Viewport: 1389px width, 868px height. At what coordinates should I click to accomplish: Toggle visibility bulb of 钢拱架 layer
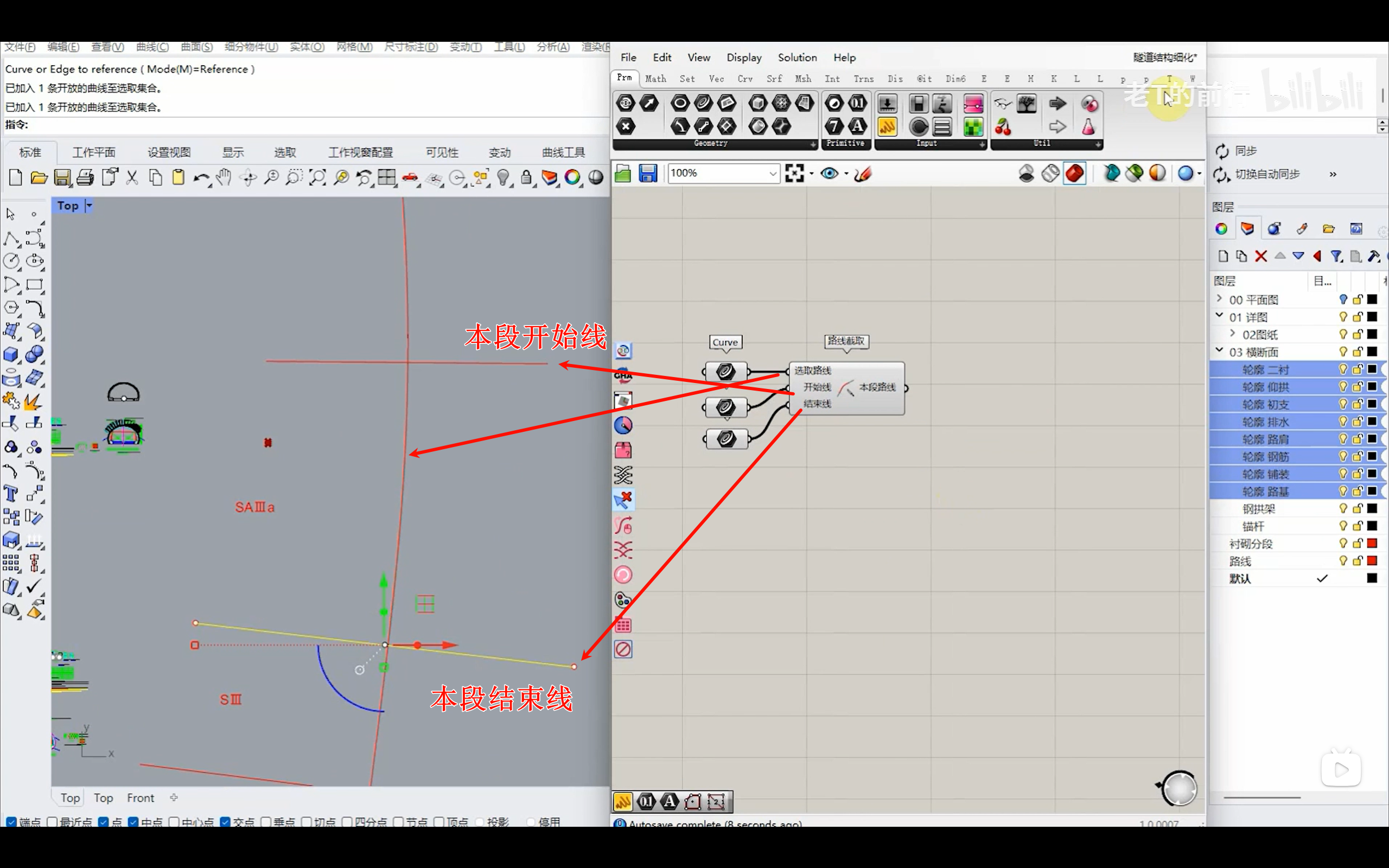tap(1342, 509)
